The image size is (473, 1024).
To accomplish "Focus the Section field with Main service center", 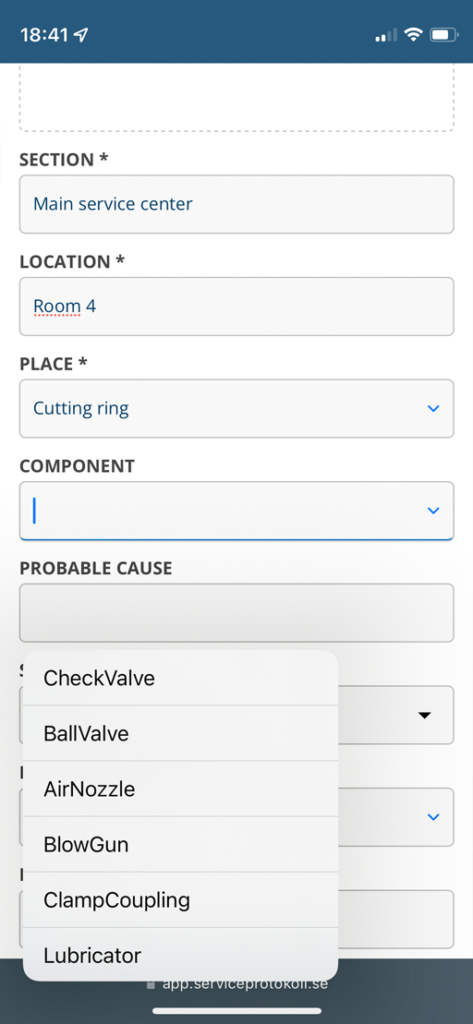I will (236, 204).
